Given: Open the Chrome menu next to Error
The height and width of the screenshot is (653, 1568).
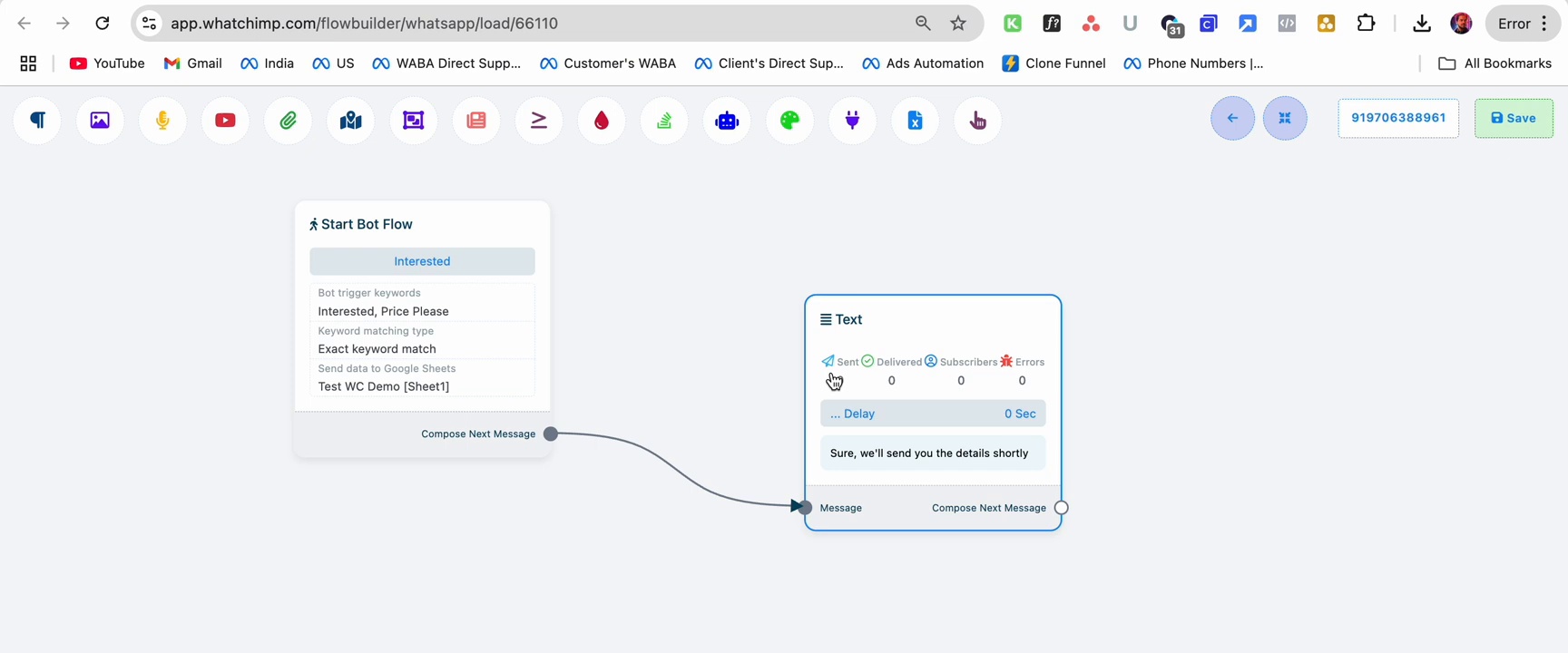Looking at the screenshot, I should coord(1544,24).
